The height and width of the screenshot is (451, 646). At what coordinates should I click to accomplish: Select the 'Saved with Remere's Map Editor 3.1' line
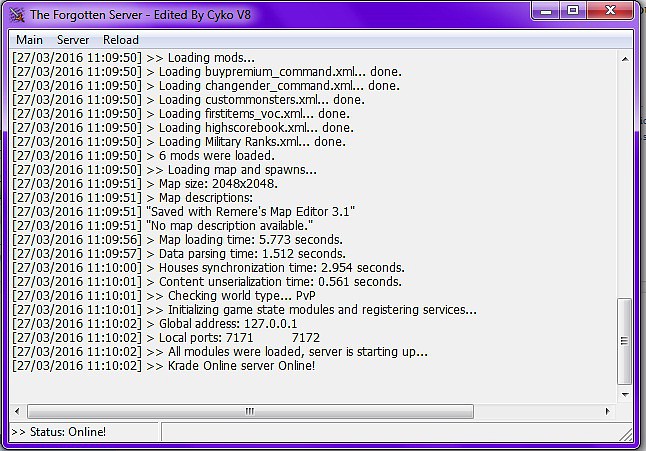click(x=183, y=212)
